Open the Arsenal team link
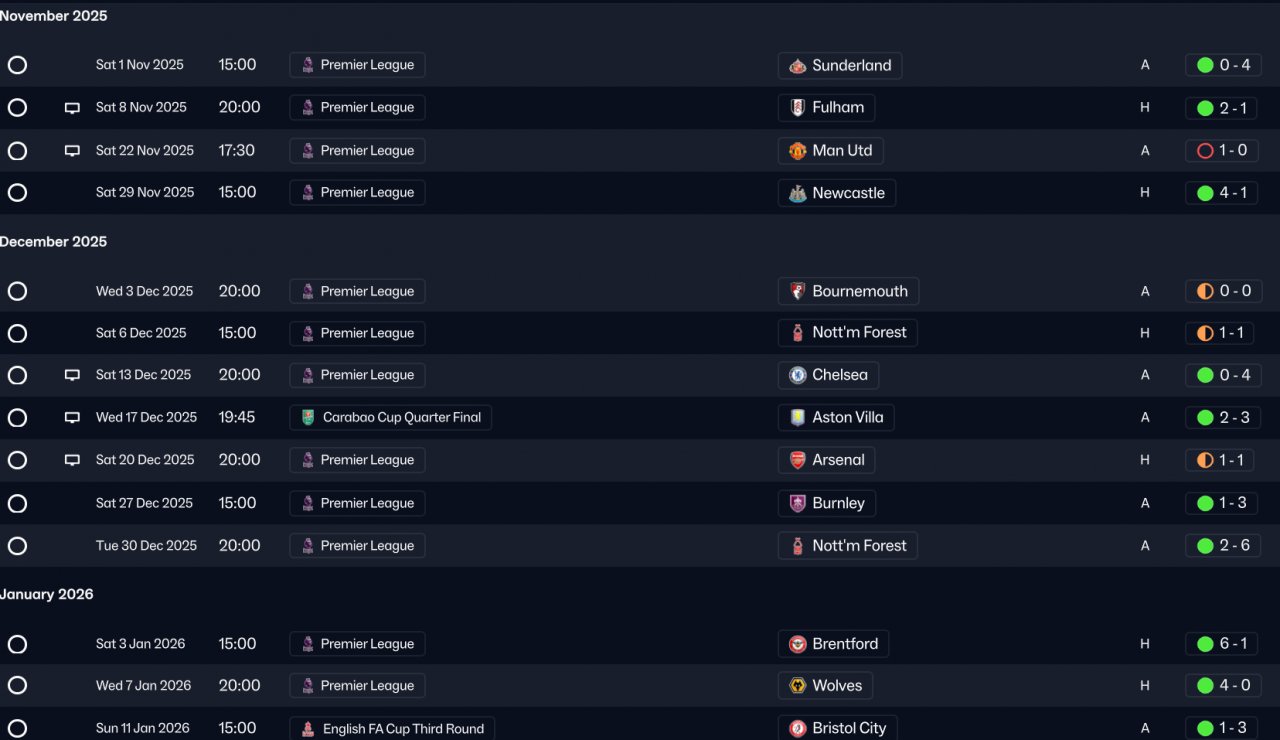Screen dimensions: 1280x740 [x=838, y=460]
